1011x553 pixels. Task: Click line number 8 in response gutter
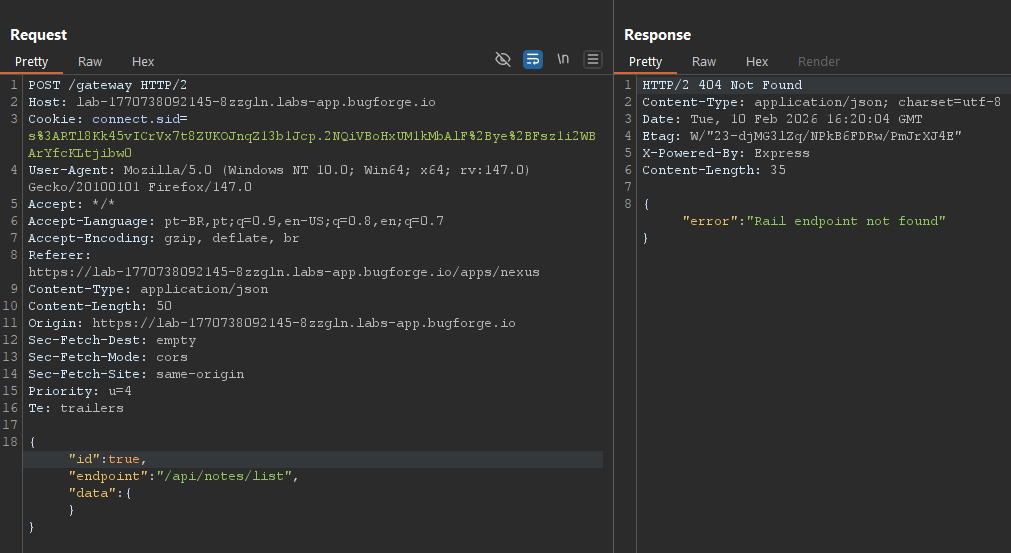click(x=628, y=204)
